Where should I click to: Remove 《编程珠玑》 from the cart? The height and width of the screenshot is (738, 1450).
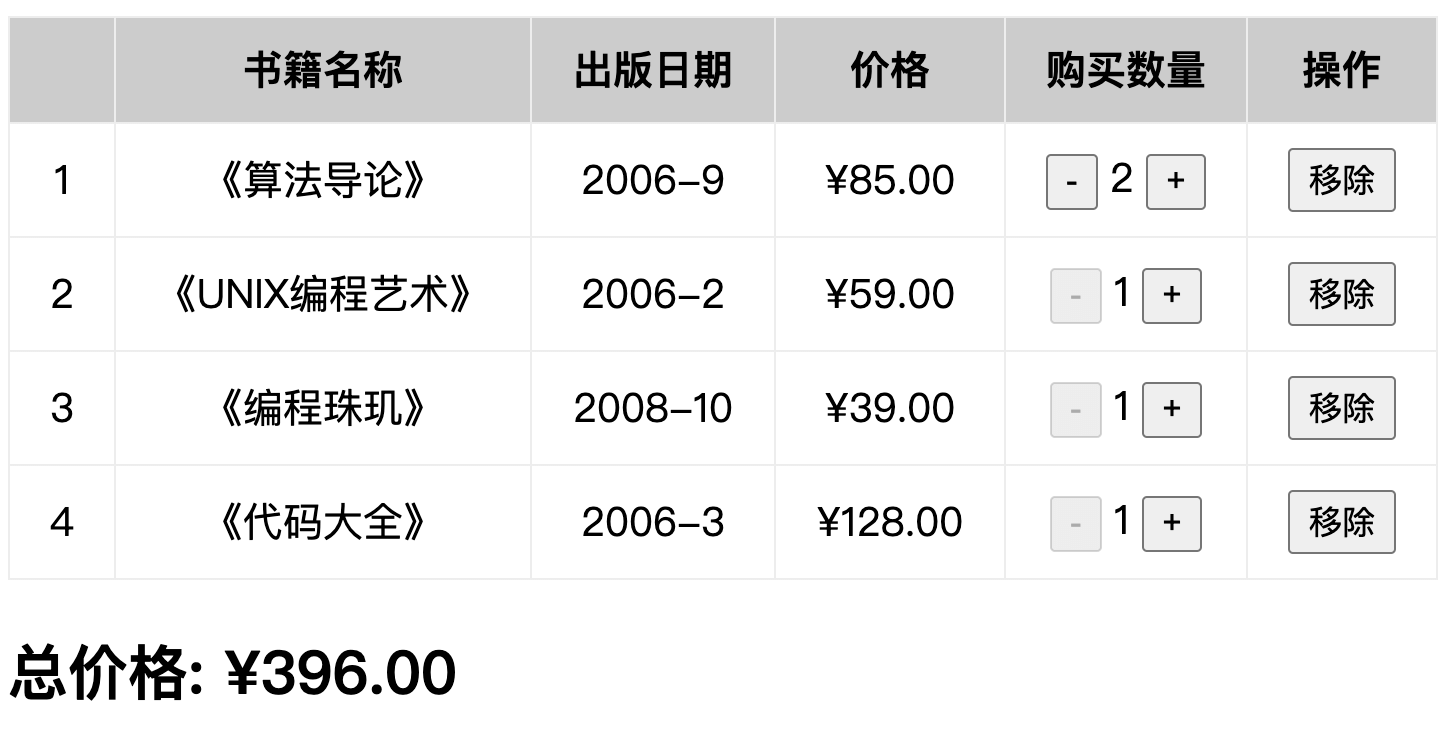[x=1341, y=409]
